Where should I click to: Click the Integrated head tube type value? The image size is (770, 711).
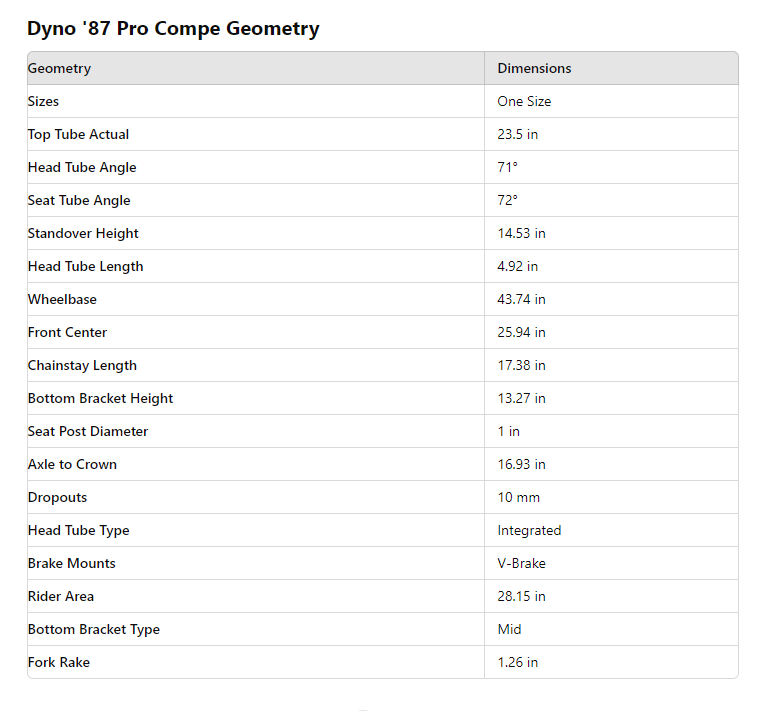[529, 531]
